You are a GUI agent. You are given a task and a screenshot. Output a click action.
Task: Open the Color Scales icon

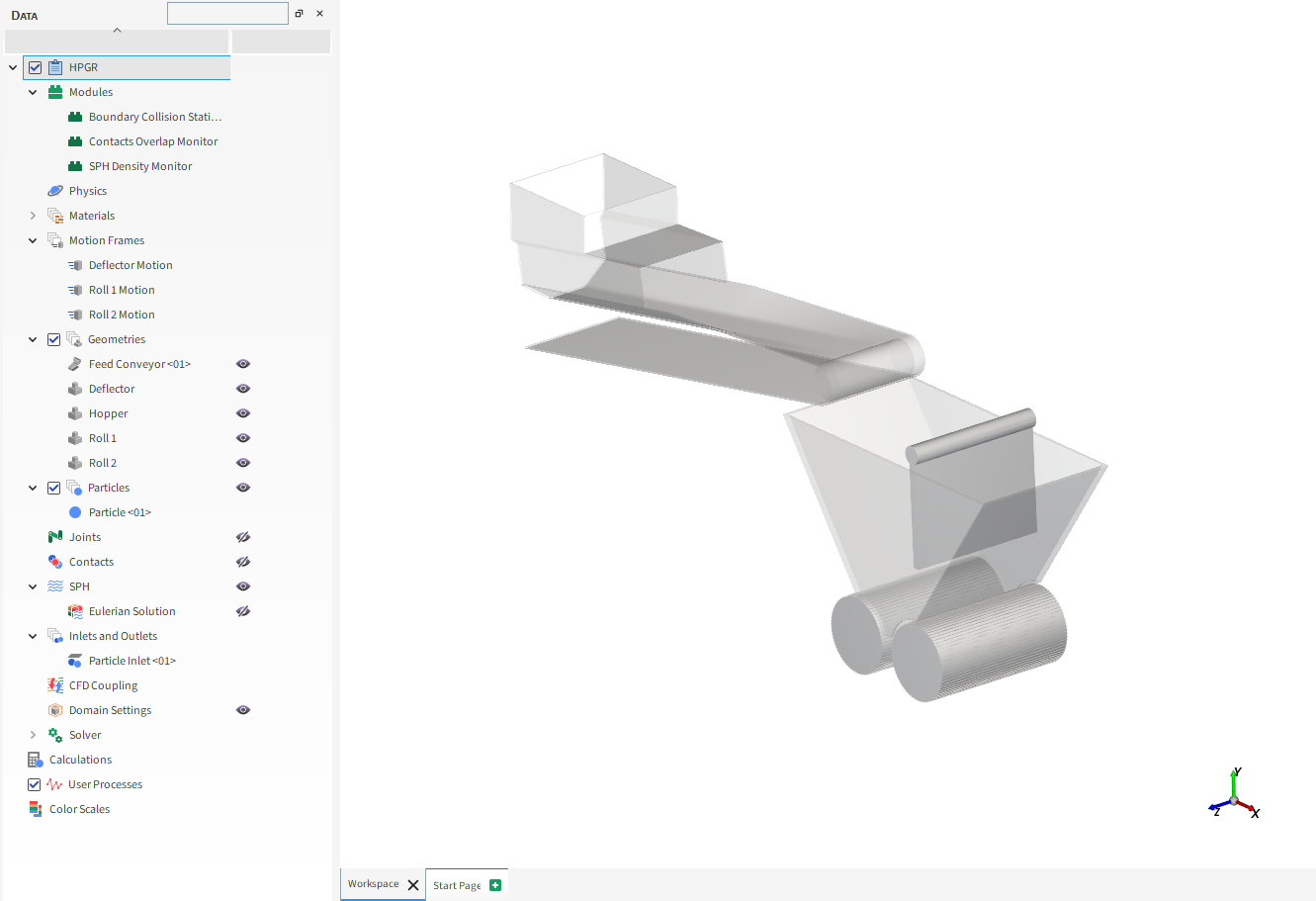(x=36, y=809)
